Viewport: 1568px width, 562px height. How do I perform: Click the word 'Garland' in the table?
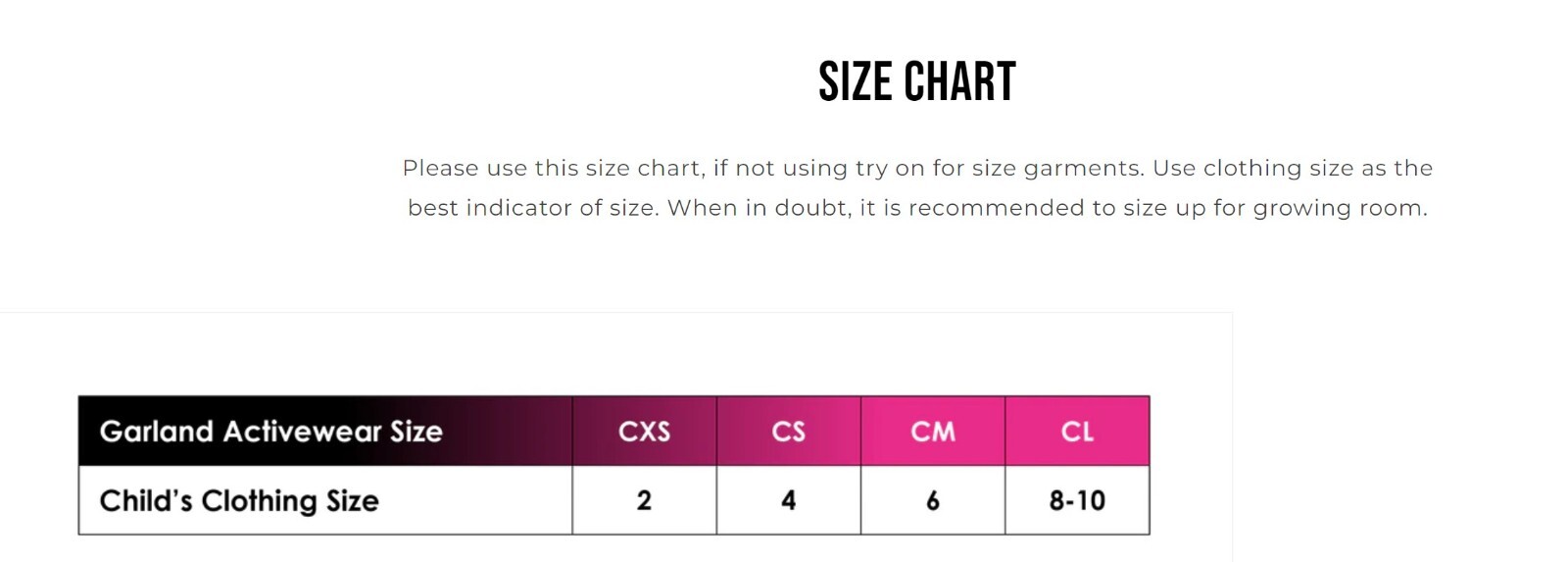157,432
